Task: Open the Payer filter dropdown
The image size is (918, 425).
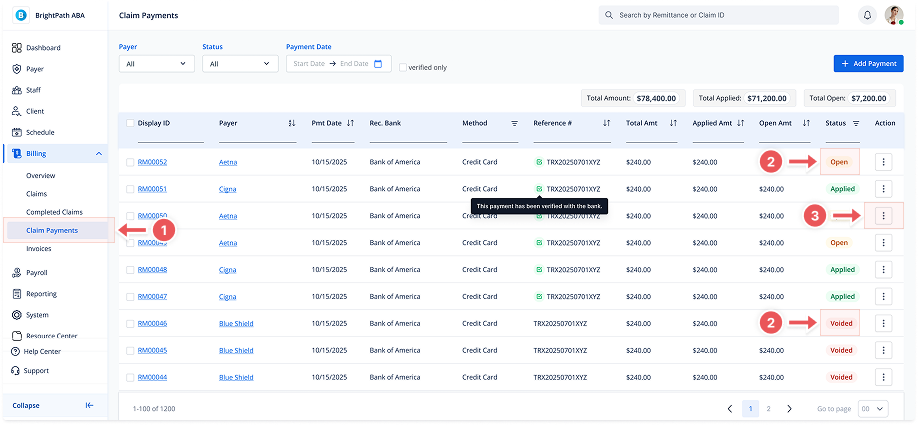Action: 156,64
